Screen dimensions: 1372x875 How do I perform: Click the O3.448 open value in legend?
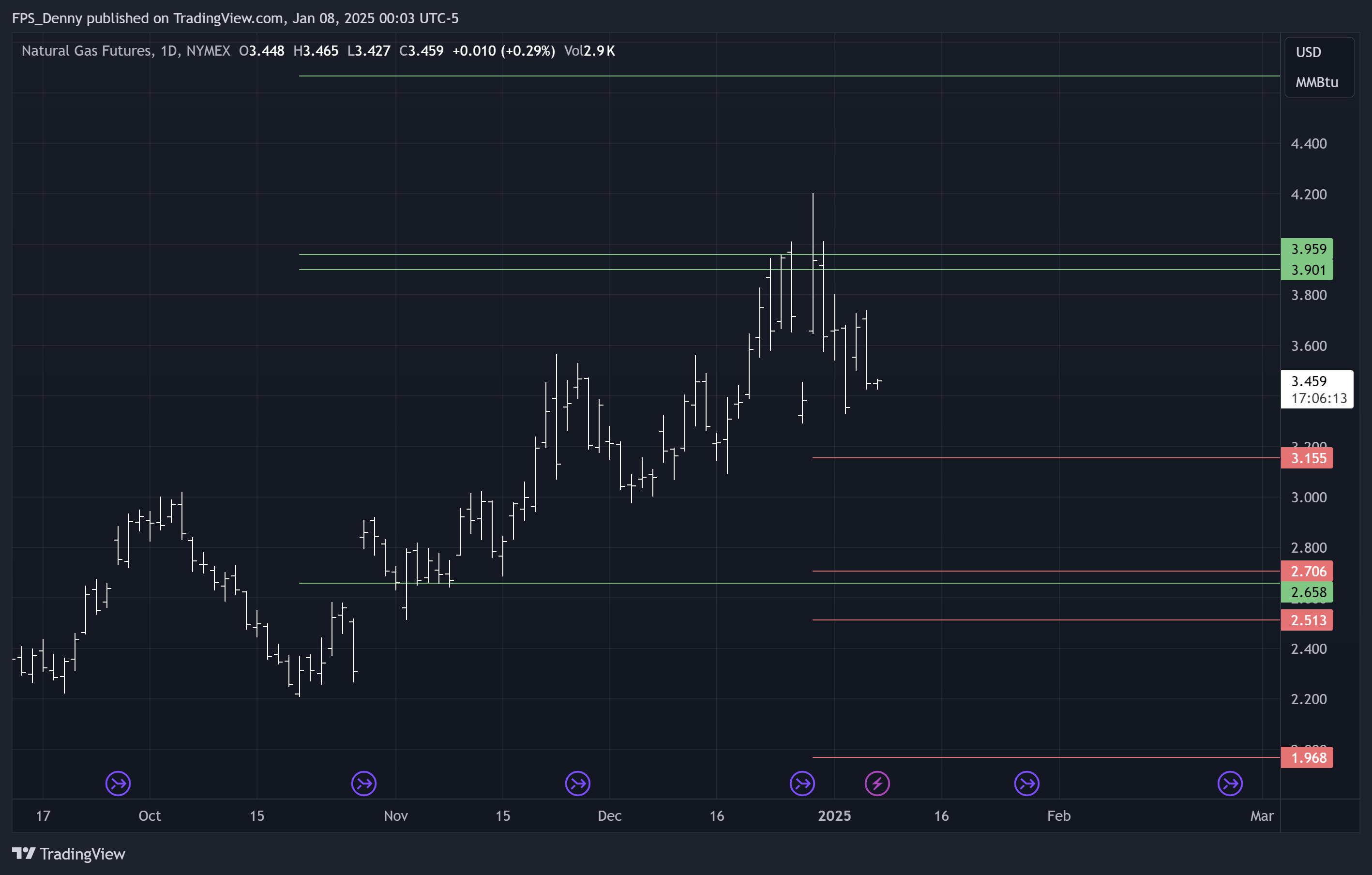coord(261,51)
